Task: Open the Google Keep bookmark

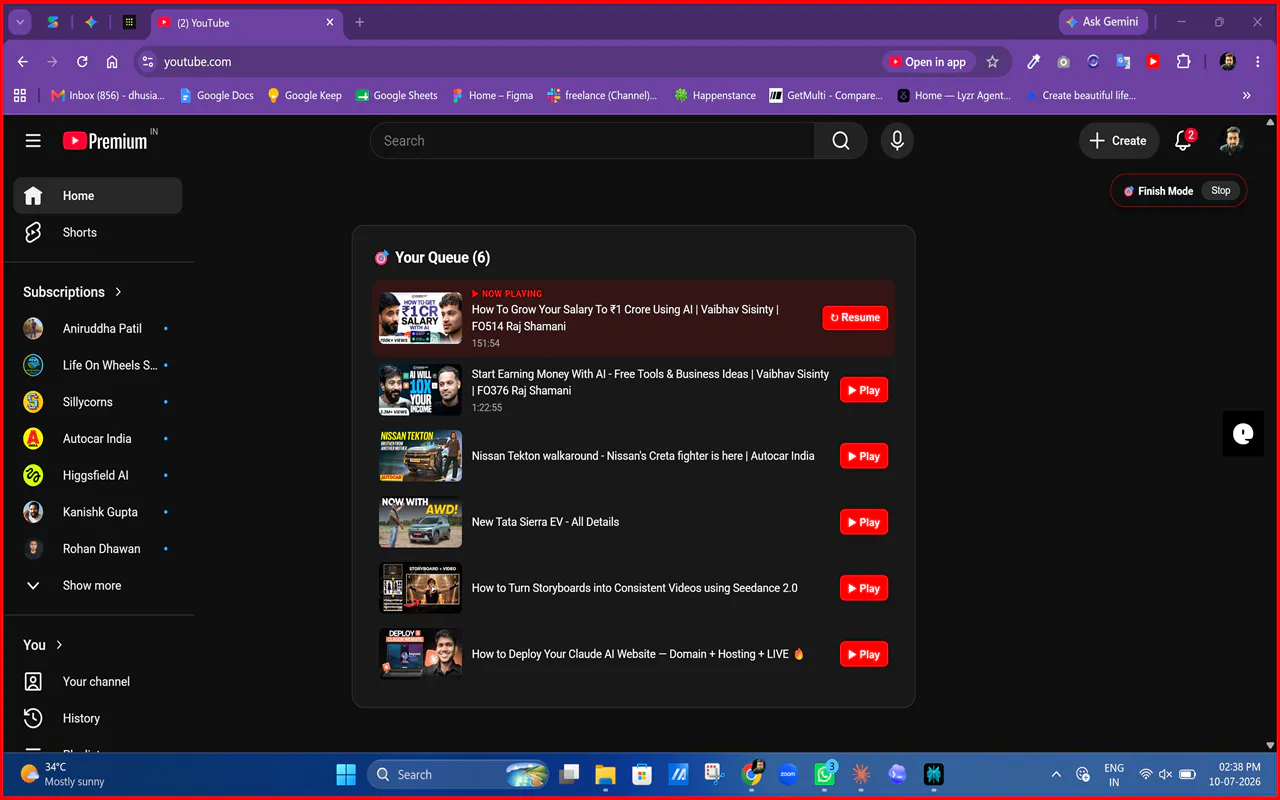Action: point(304,96)
